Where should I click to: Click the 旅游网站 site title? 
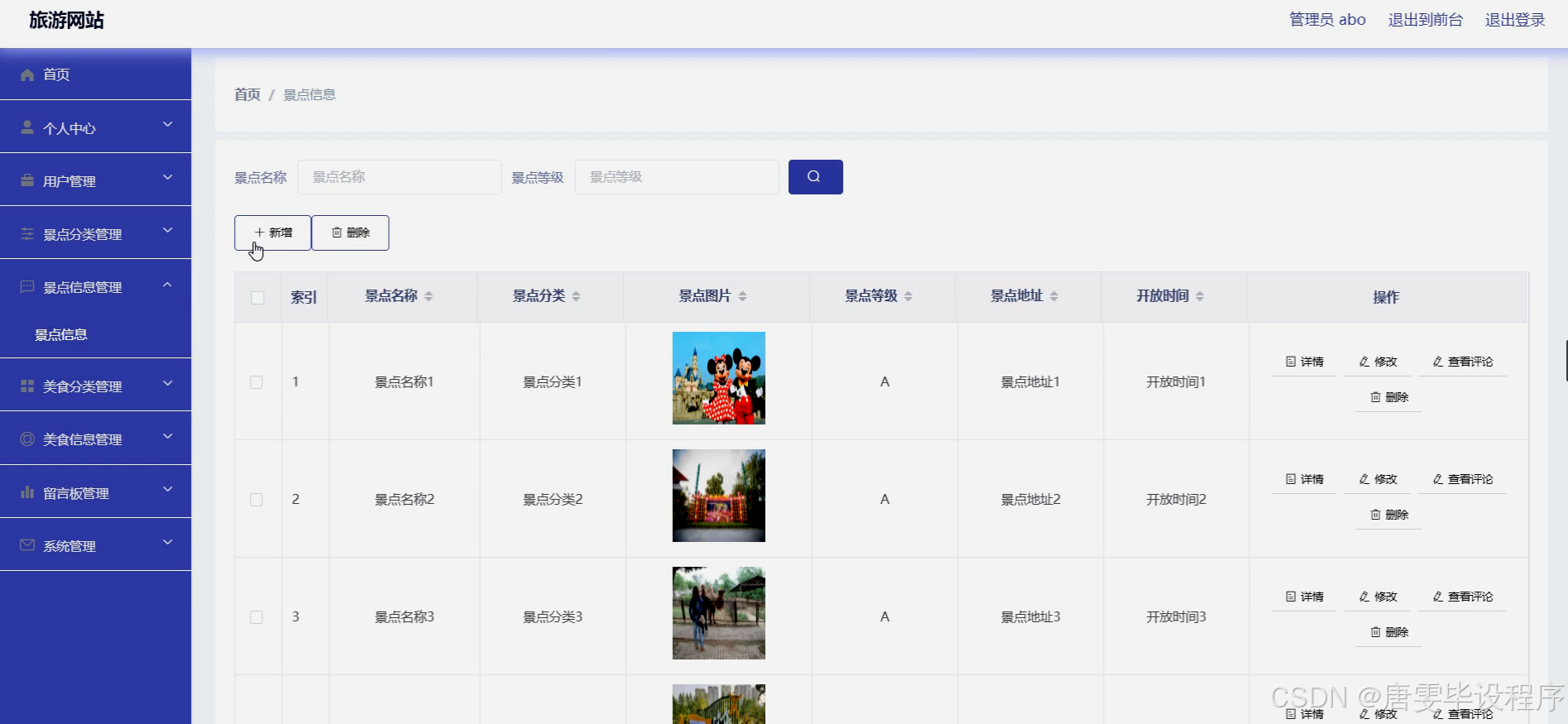click(x=67, y=21)
